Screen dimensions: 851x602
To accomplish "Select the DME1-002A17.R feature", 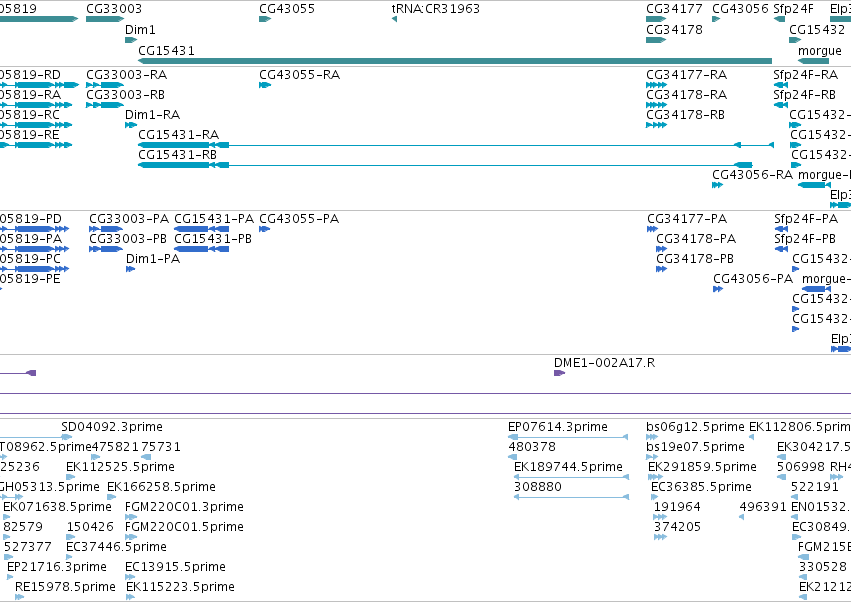I will pos(605,363).
